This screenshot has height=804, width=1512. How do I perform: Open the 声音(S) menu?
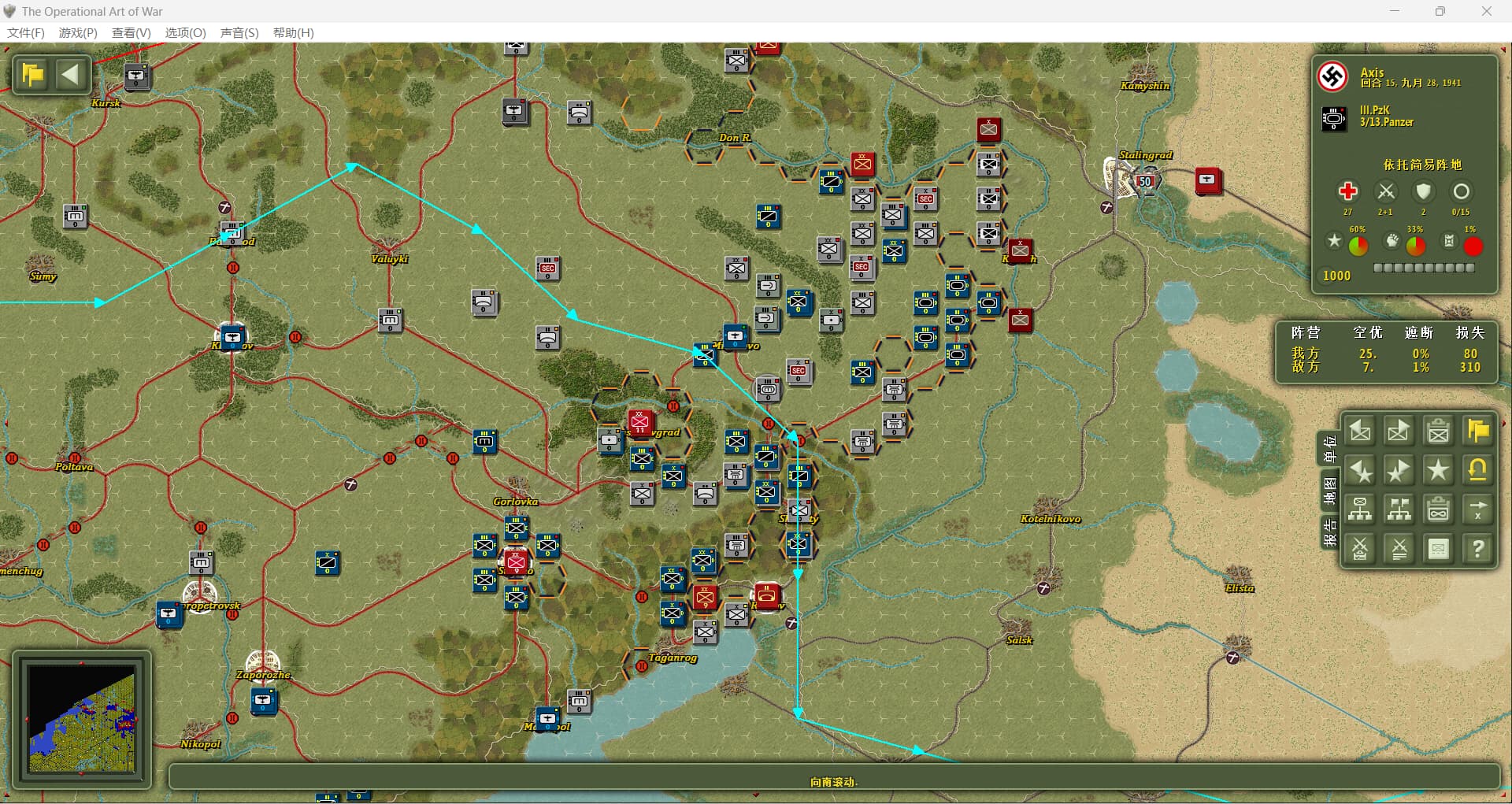[239, 32]
